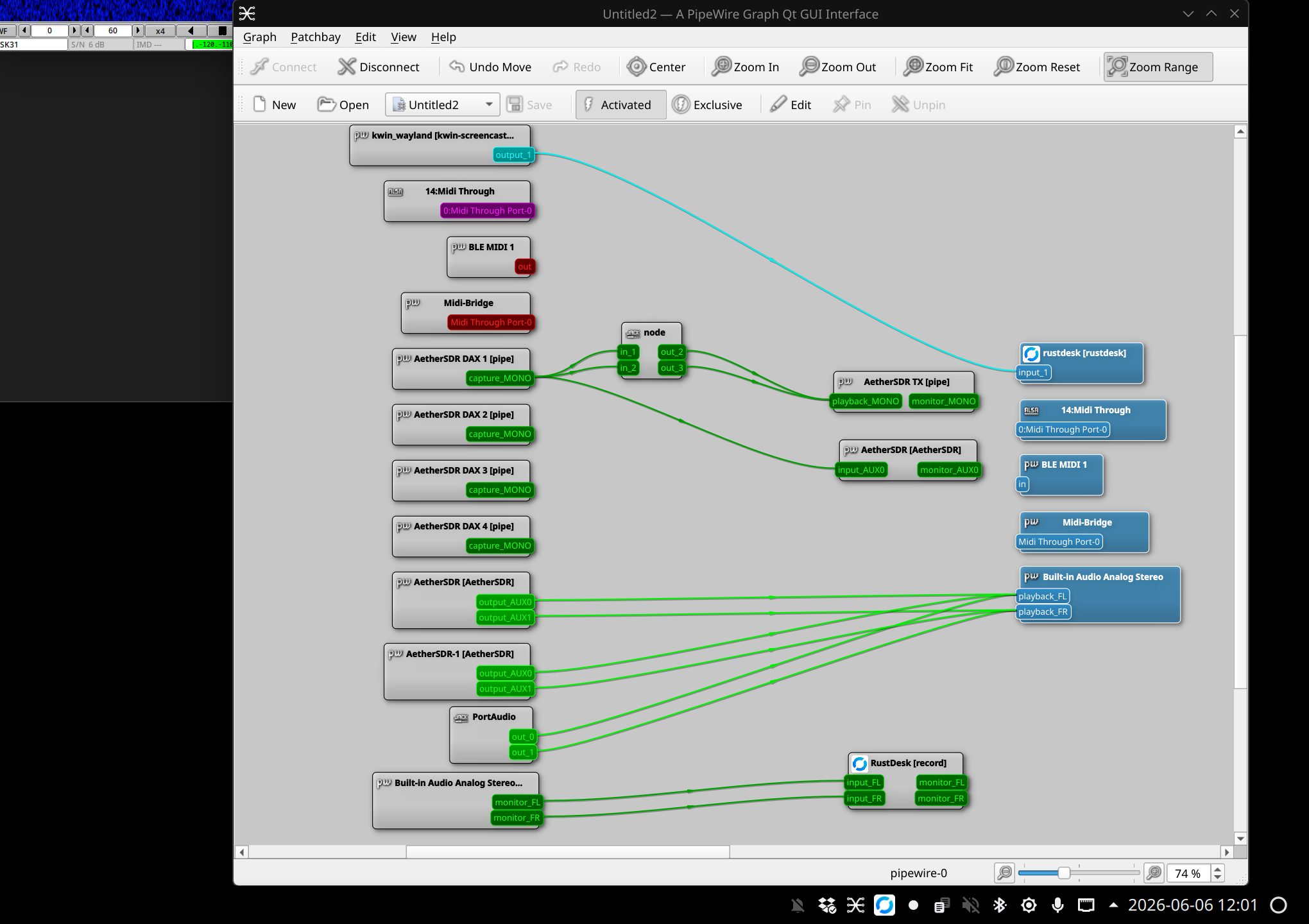Open the View menu
The height and width of the screenshot is (924, 1309).
coord(404,37)
